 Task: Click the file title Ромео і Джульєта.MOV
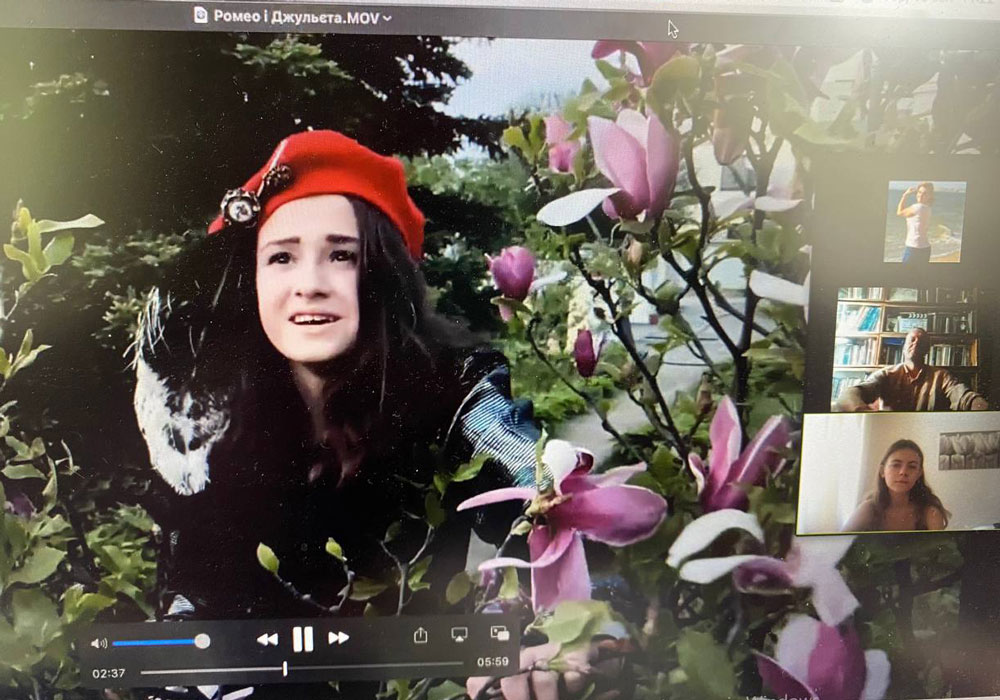pos(297,17)
